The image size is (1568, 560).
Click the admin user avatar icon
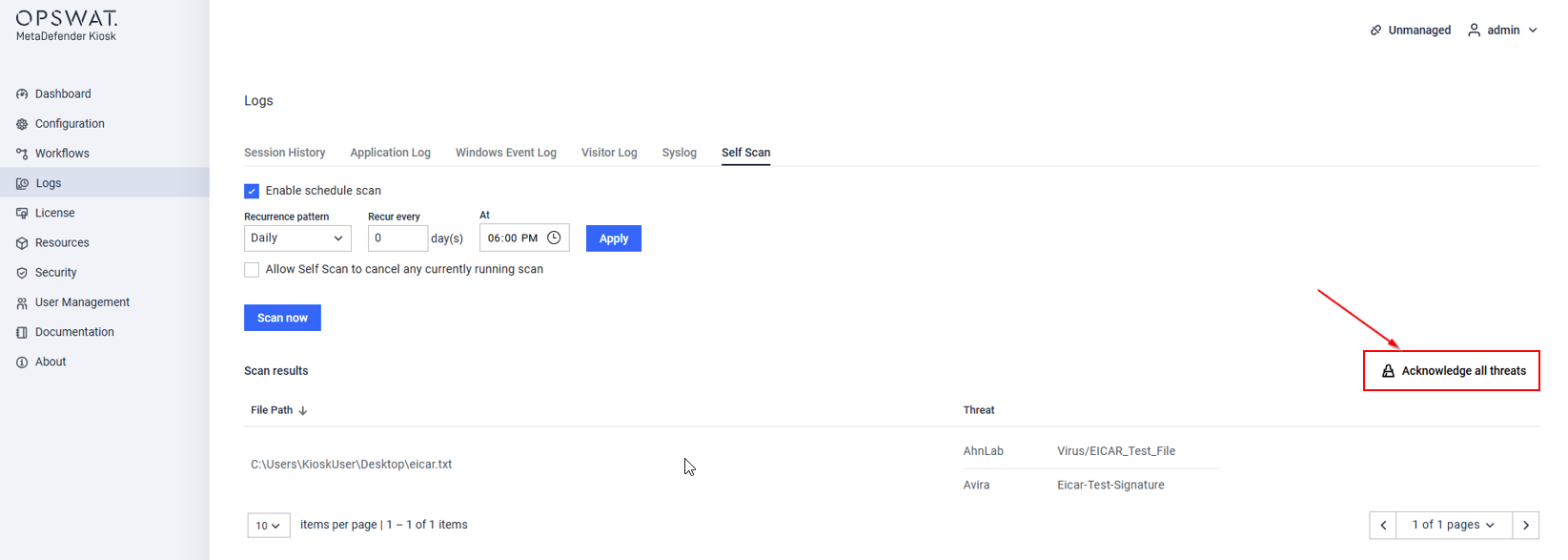(1474, 31)
